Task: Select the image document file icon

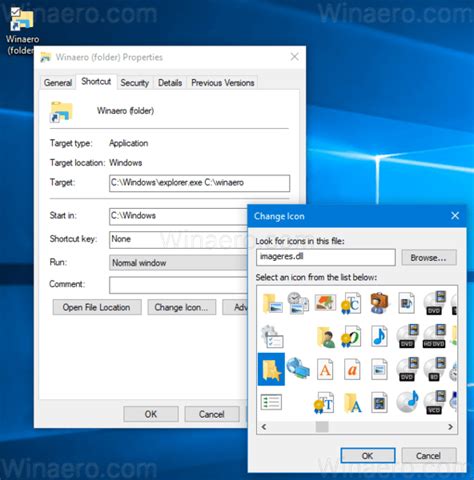Action: 379,369
